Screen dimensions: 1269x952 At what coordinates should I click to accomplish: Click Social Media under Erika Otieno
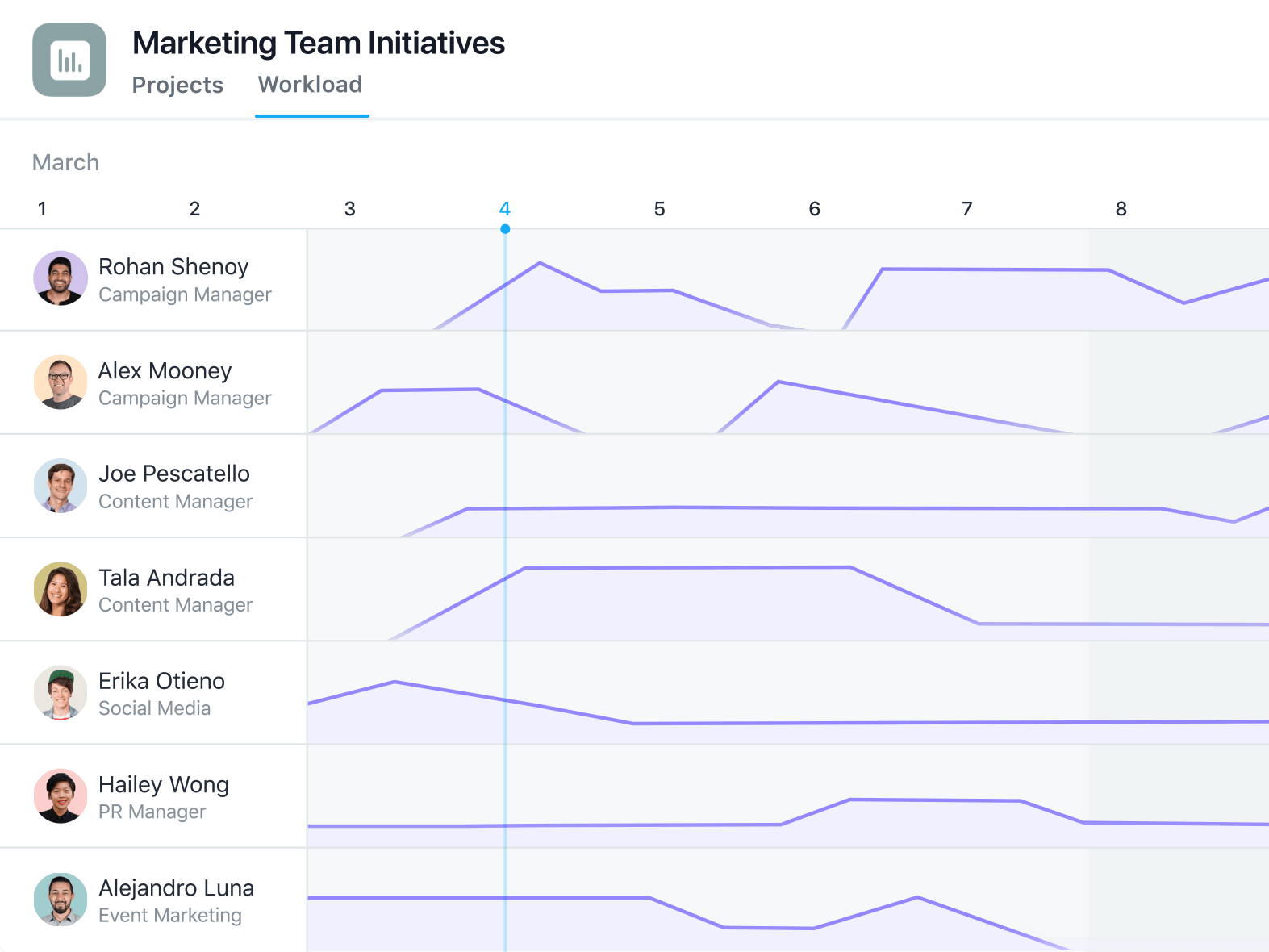click(x=155, y=708)
